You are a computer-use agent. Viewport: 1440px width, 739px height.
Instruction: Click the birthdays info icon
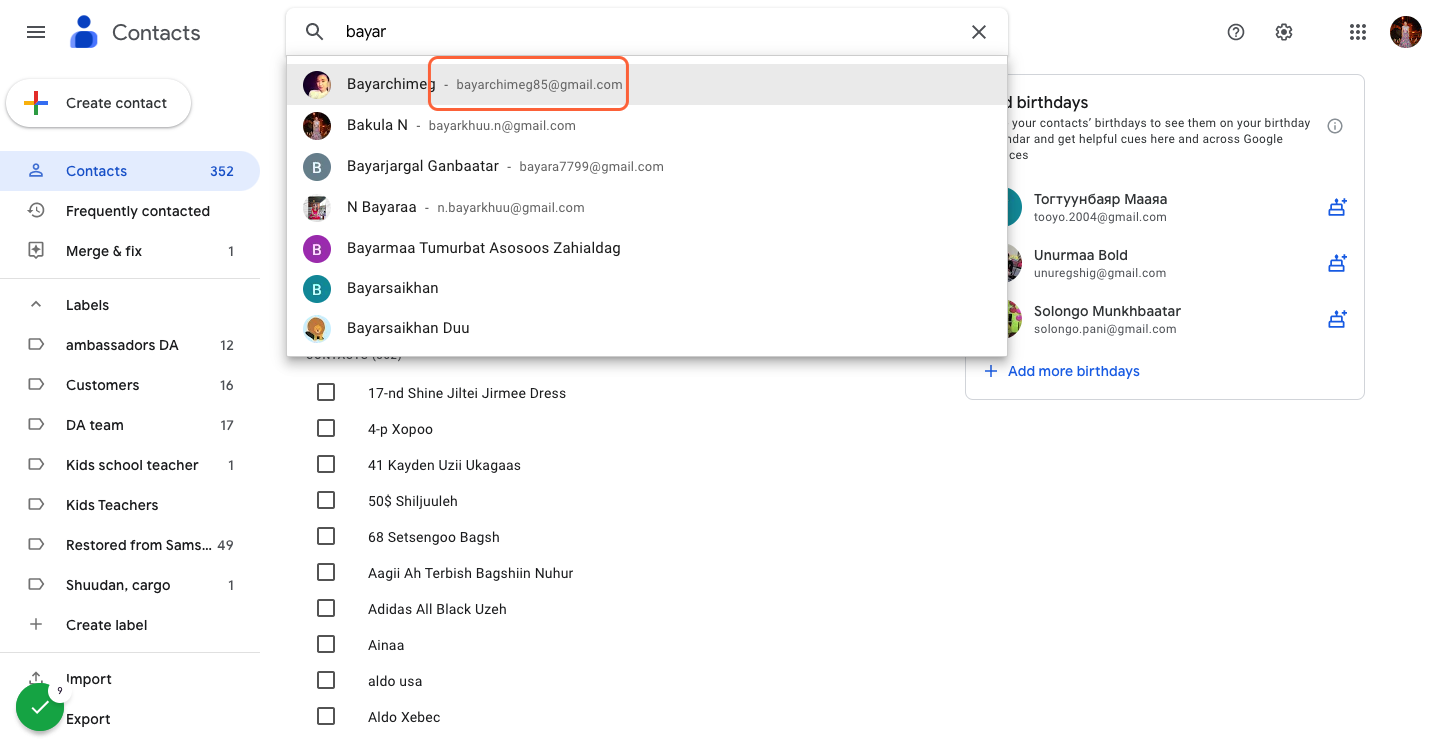click(1335, 126)
